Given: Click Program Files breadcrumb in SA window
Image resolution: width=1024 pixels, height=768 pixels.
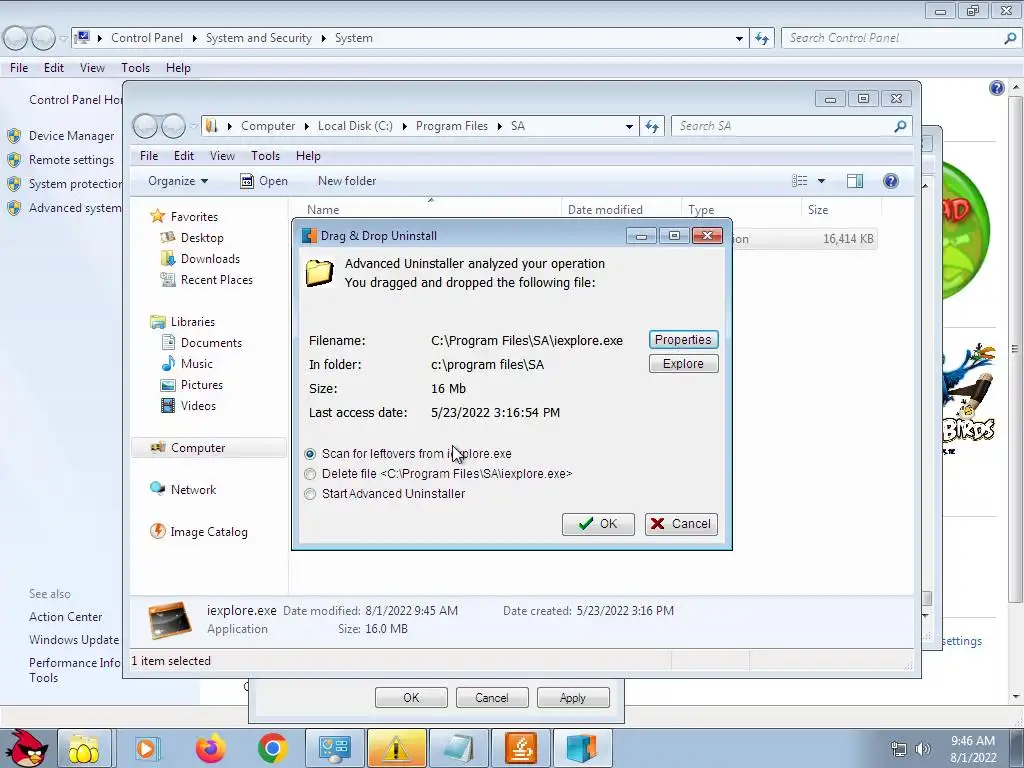Looking at the screenshot, I should tap(452, 126).
